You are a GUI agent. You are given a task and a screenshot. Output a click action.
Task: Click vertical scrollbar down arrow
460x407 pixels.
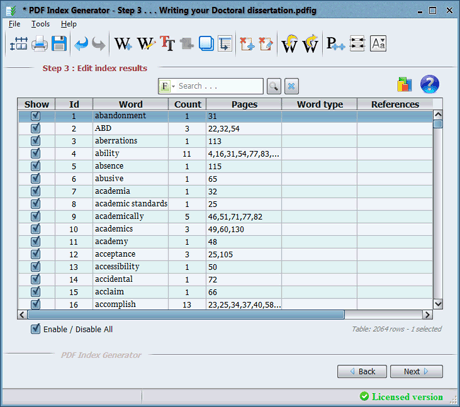click(x=438, y=304)
